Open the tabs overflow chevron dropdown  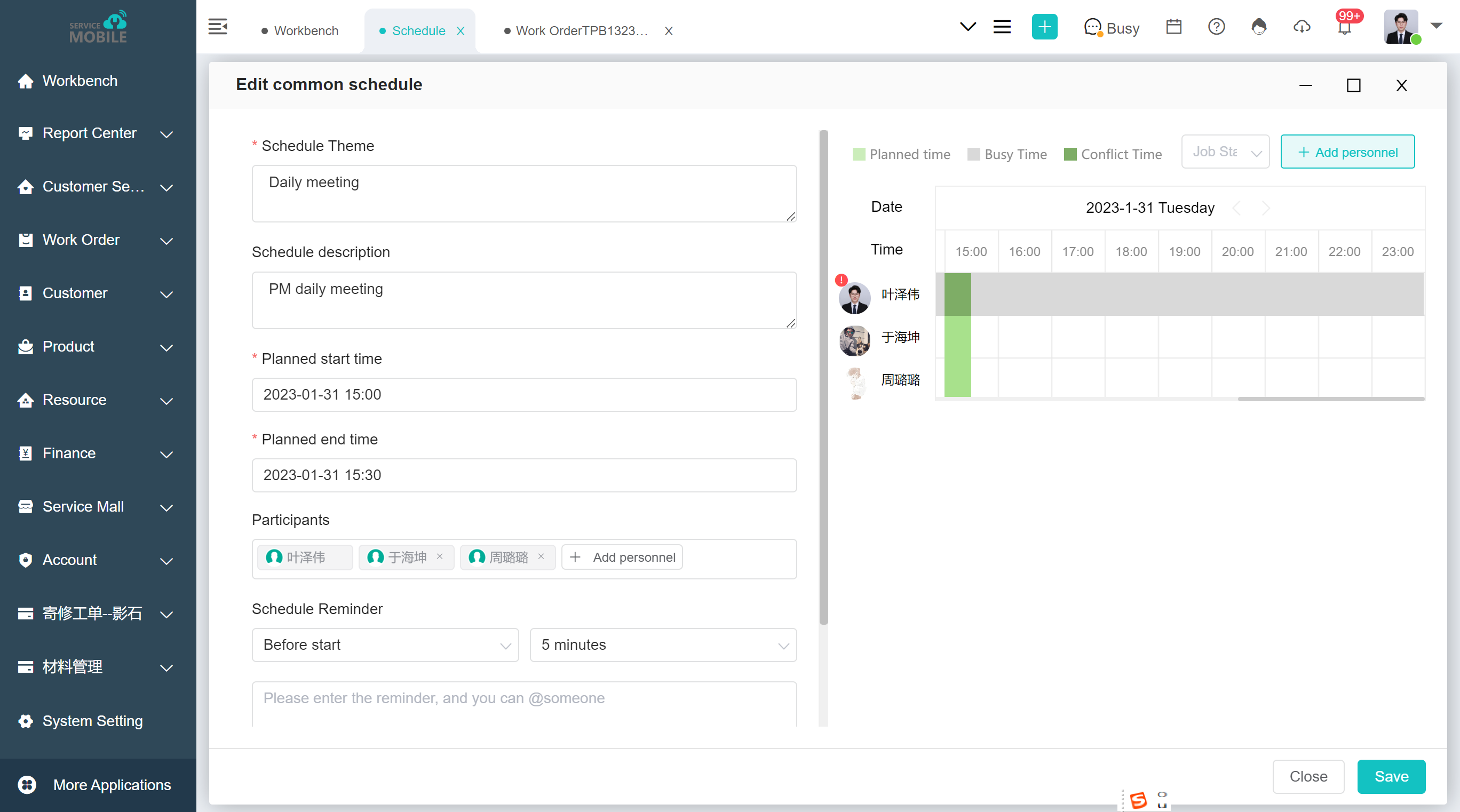[967, 27]
